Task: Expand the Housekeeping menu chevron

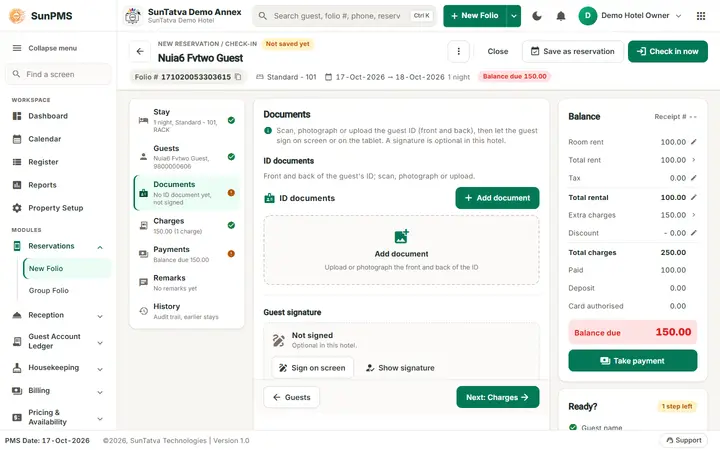Action: (100, 369)
